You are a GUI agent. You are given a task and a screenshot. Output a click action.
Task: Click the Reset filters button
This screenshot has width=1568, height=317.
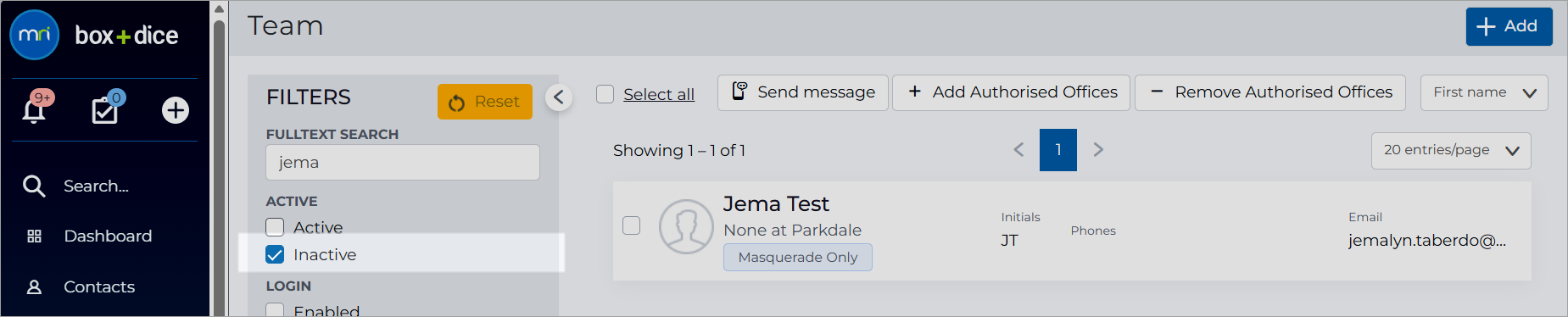click(485, 102)
